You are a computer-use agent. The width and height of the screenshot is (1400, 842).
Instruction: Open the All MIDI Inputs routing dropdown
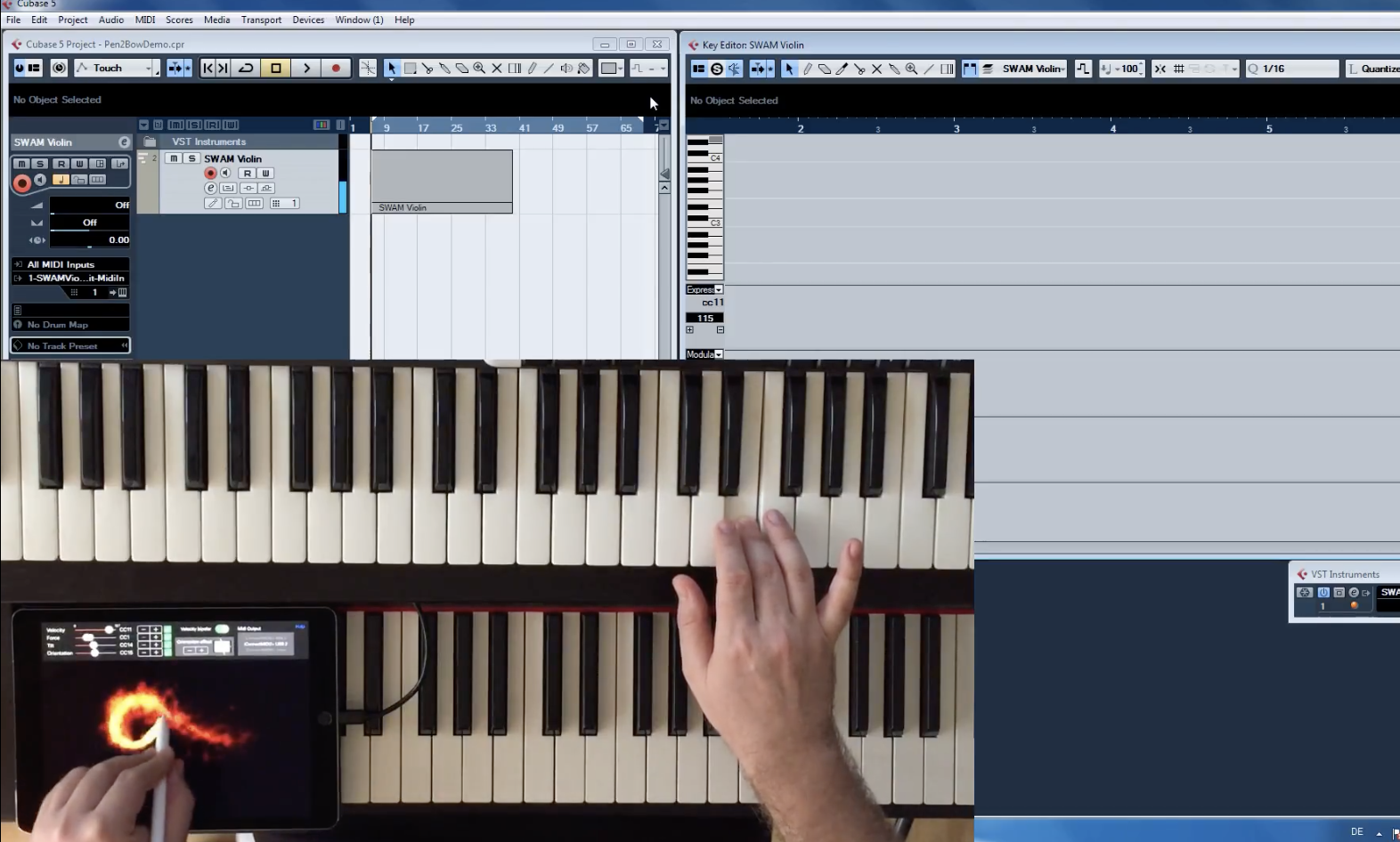71,264
